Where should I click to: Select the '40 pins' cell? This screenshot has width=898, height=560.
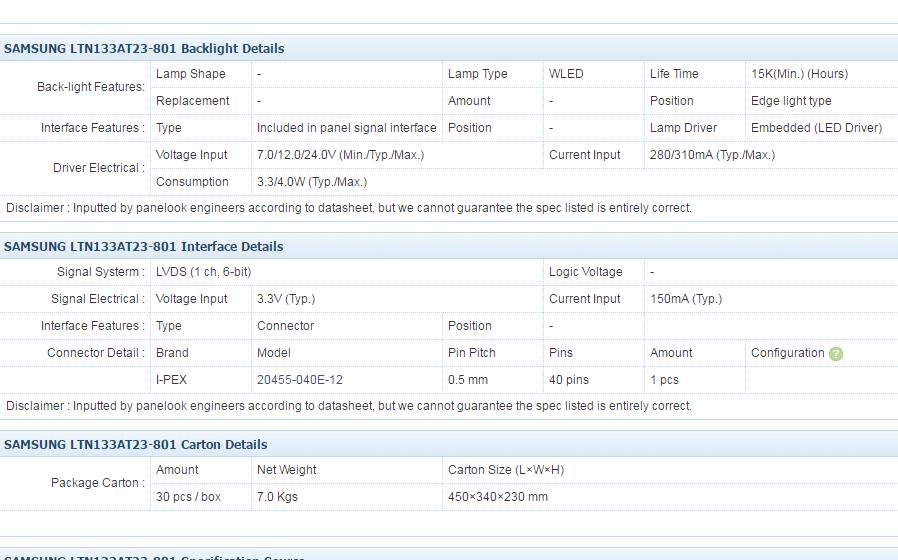pyautogui.click(x=568, y=380)
